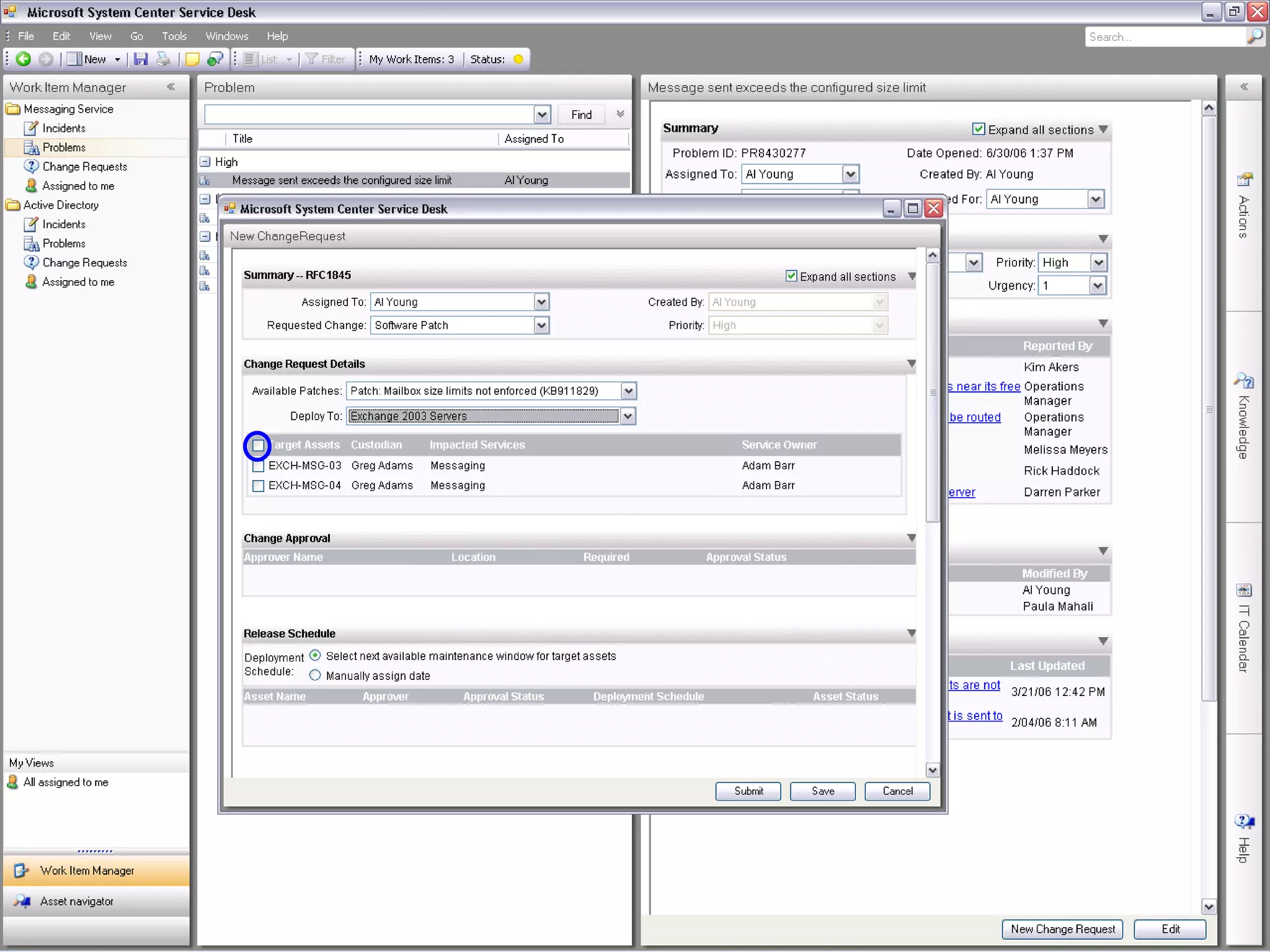Click the green Back arrow in toolbar
The image size is (1270, 952).
coord(24,59)
